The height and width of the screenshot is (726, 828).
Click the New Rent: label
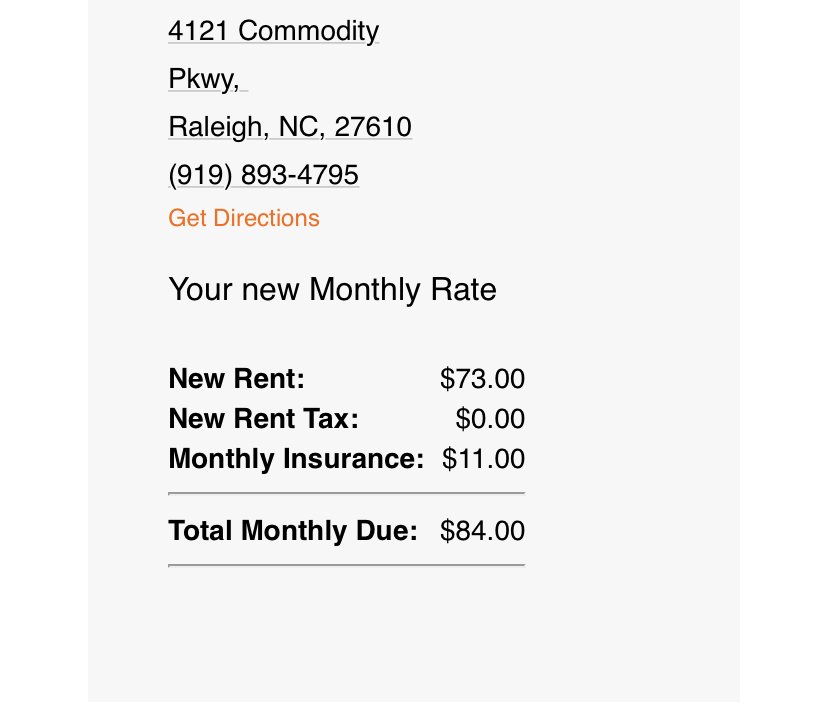click(236, 379)
